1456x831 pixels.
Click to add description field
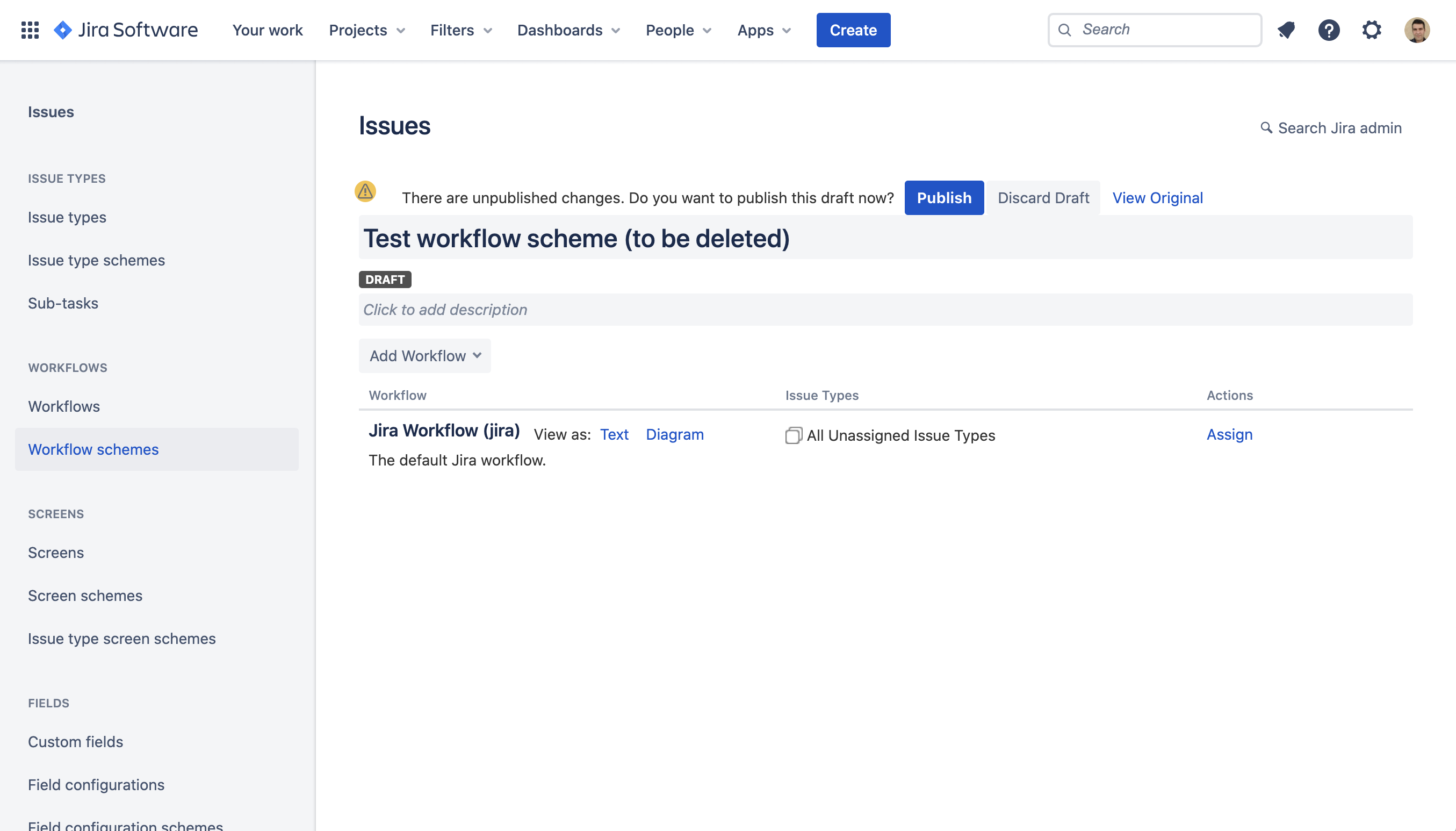click(x=886, y=310)
